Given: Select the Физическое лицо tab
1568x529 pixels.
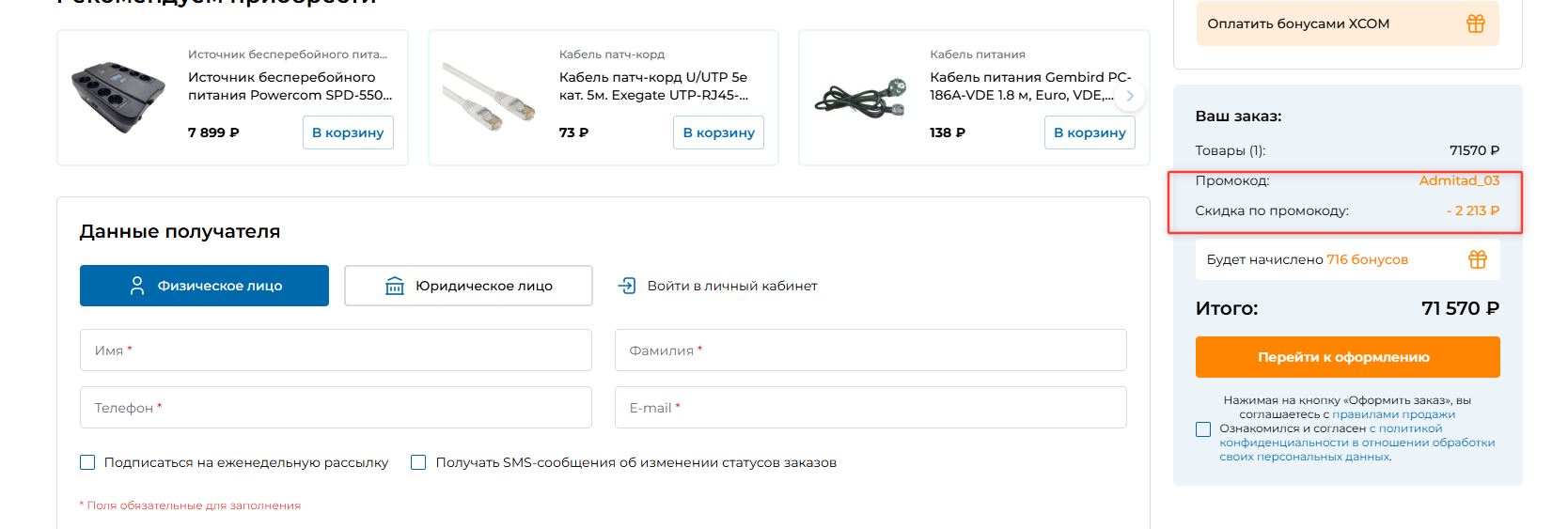Looking at the screenshot, I should click(x=204, y=286).
